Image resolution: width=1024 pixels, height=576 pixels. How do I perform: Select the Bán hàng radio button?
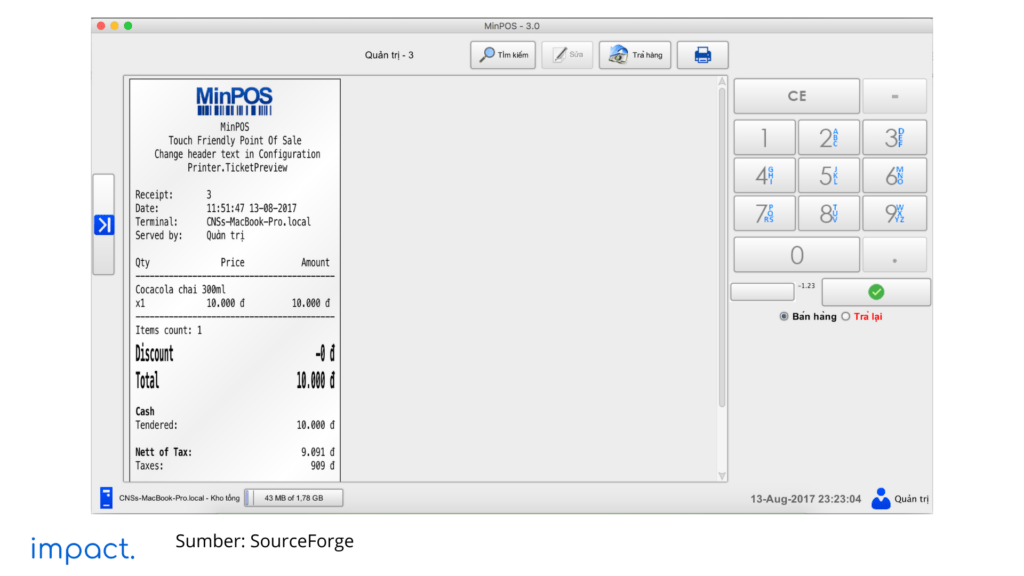point(784,317)
